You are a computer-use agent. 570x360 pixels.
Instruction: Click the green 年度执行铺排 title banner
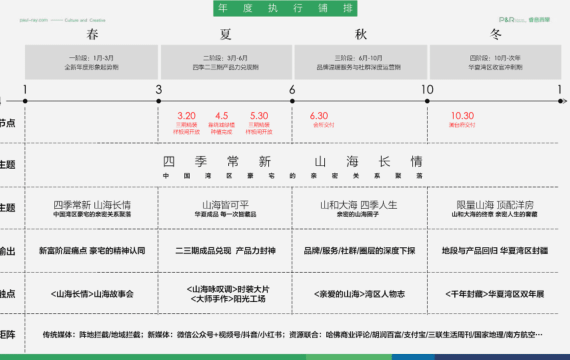(285, 8)
